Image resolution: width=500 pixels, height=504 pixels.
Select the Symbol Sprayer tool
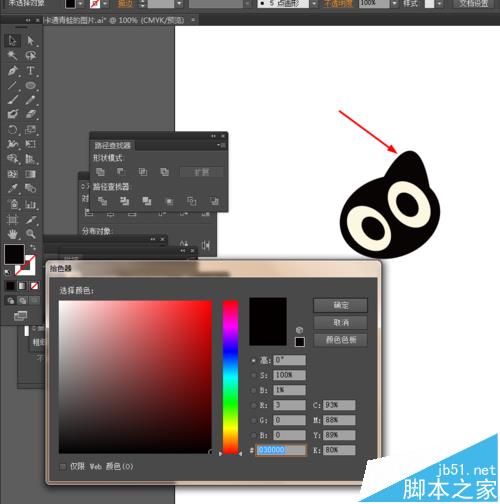click(12, 204)
